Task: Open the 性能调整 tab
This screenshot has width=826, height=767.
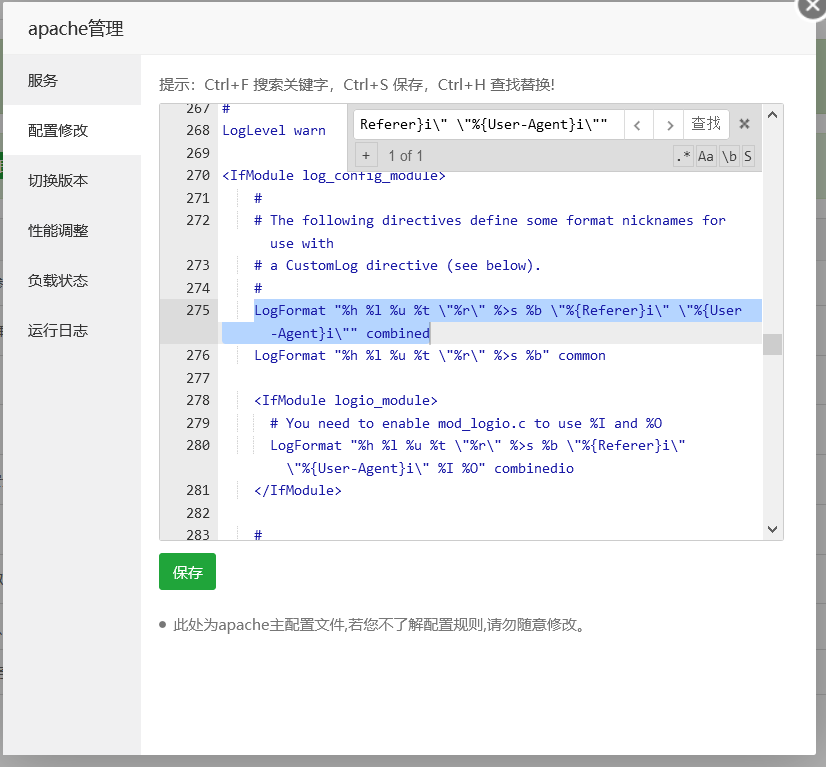Action: click(x=58, y=230)
